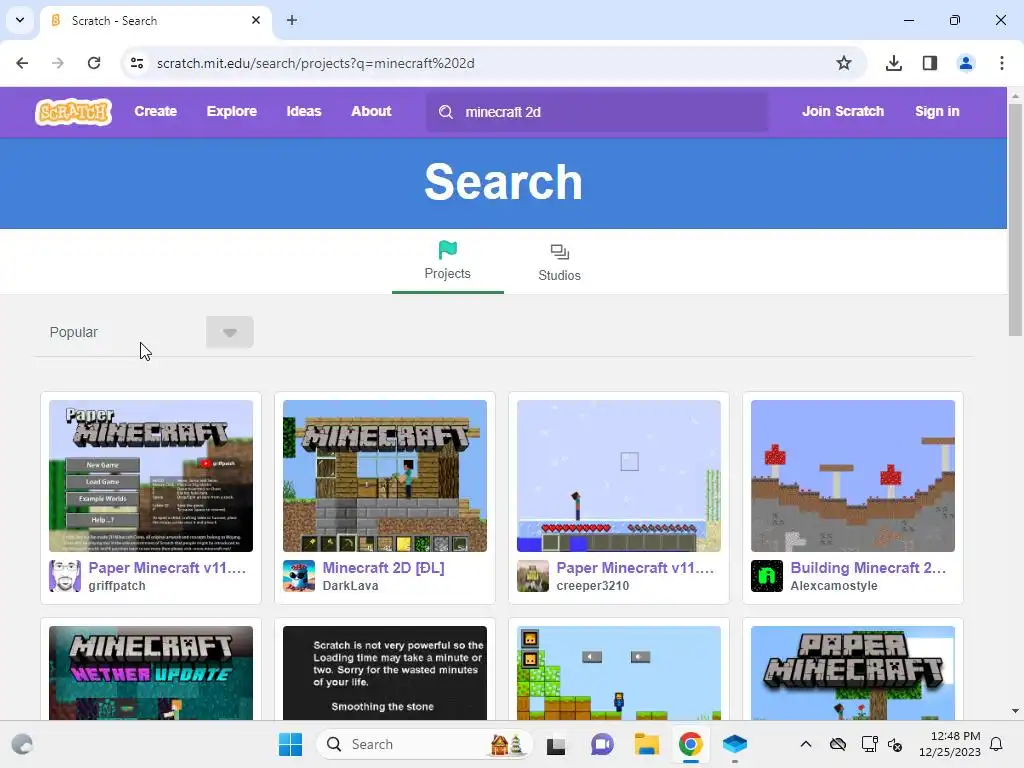Click Sign in
The width and height of the screenshot is (1024, 768).
pyautogui.click(x=937, y=112)
